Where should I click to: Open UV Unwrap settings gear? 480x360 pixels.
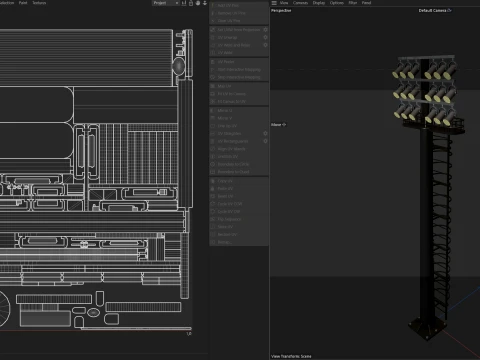[265, 37]
